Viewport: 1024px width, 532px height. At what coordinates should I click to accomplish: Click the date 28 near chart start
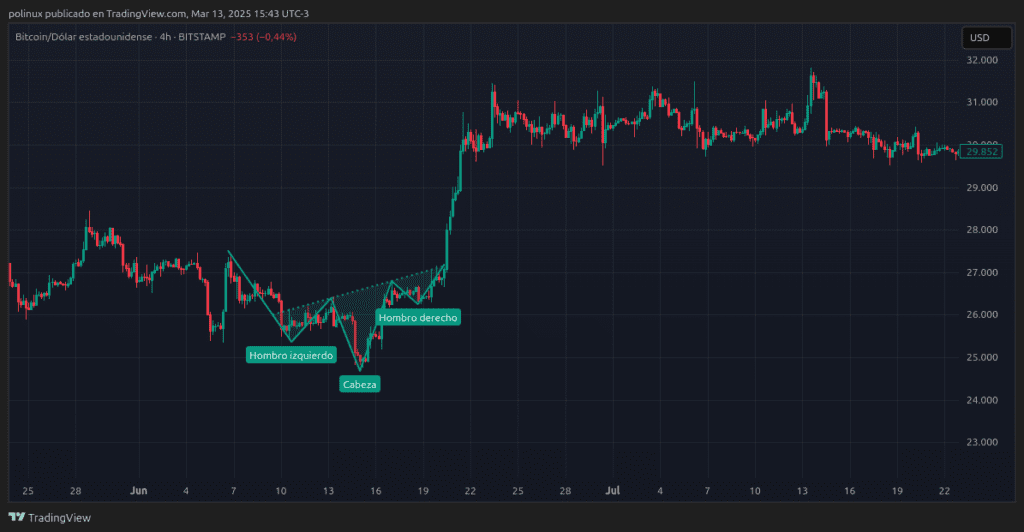pyautogui.click(x=75, y=491)
